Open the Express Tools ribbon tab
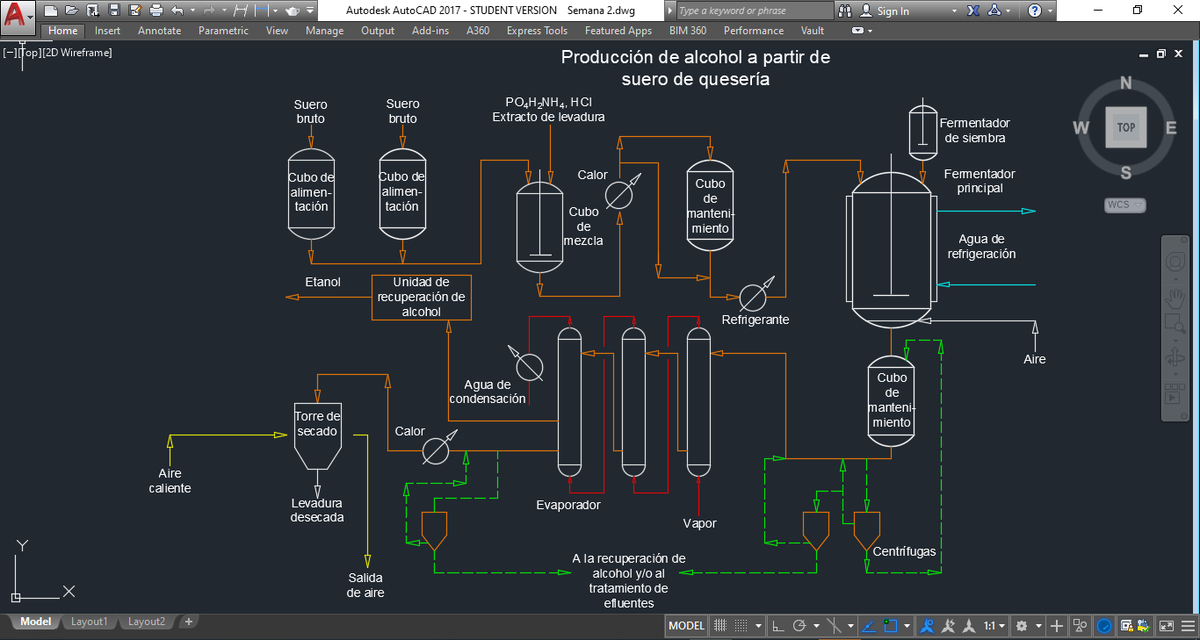Screen dimensions: 1200x640 [x=537, y=31]
